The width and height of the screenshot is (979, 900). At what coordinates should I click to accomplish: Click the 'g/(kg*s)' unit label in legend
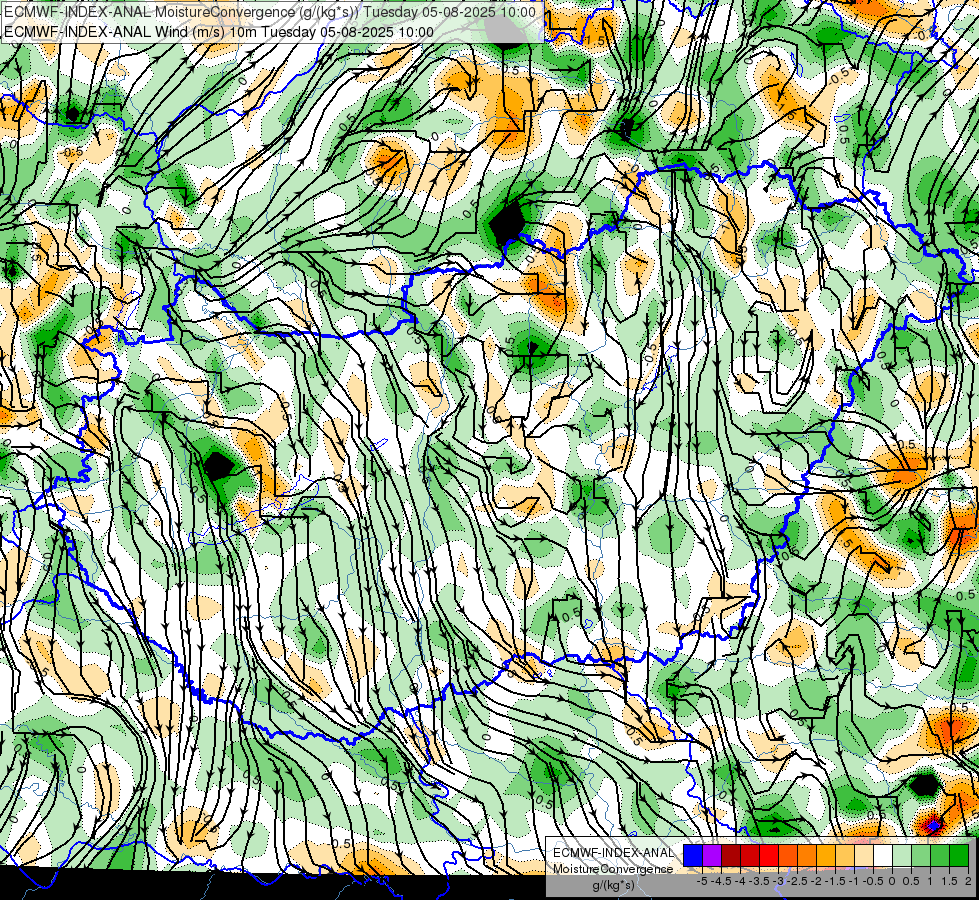point(613,886)
